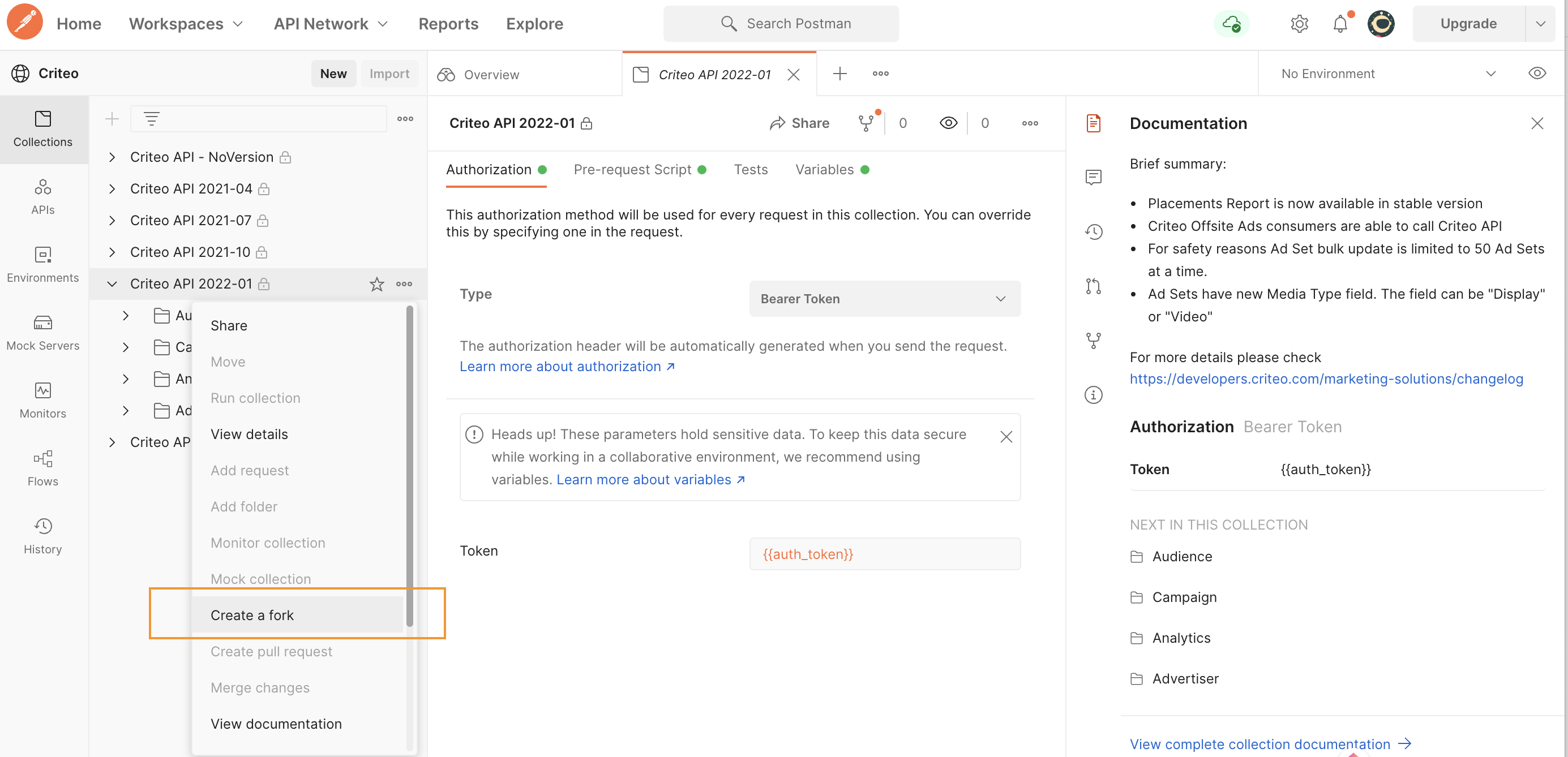Click the Token input field
The width and height of the screenshot is (1568, 757).
(x=884, y=554)
